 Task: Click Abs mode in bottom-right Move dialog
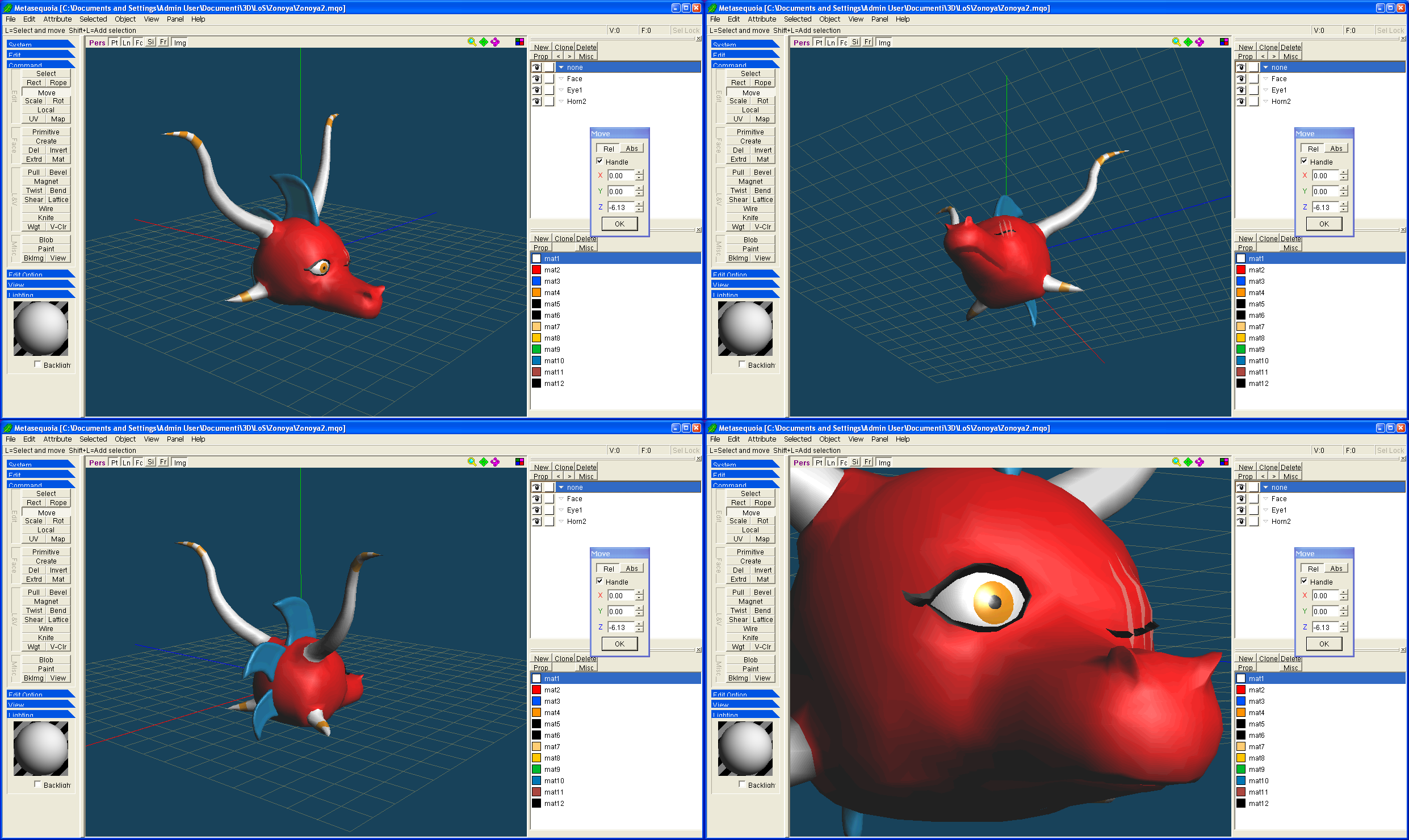click(x=1336, y=569)
